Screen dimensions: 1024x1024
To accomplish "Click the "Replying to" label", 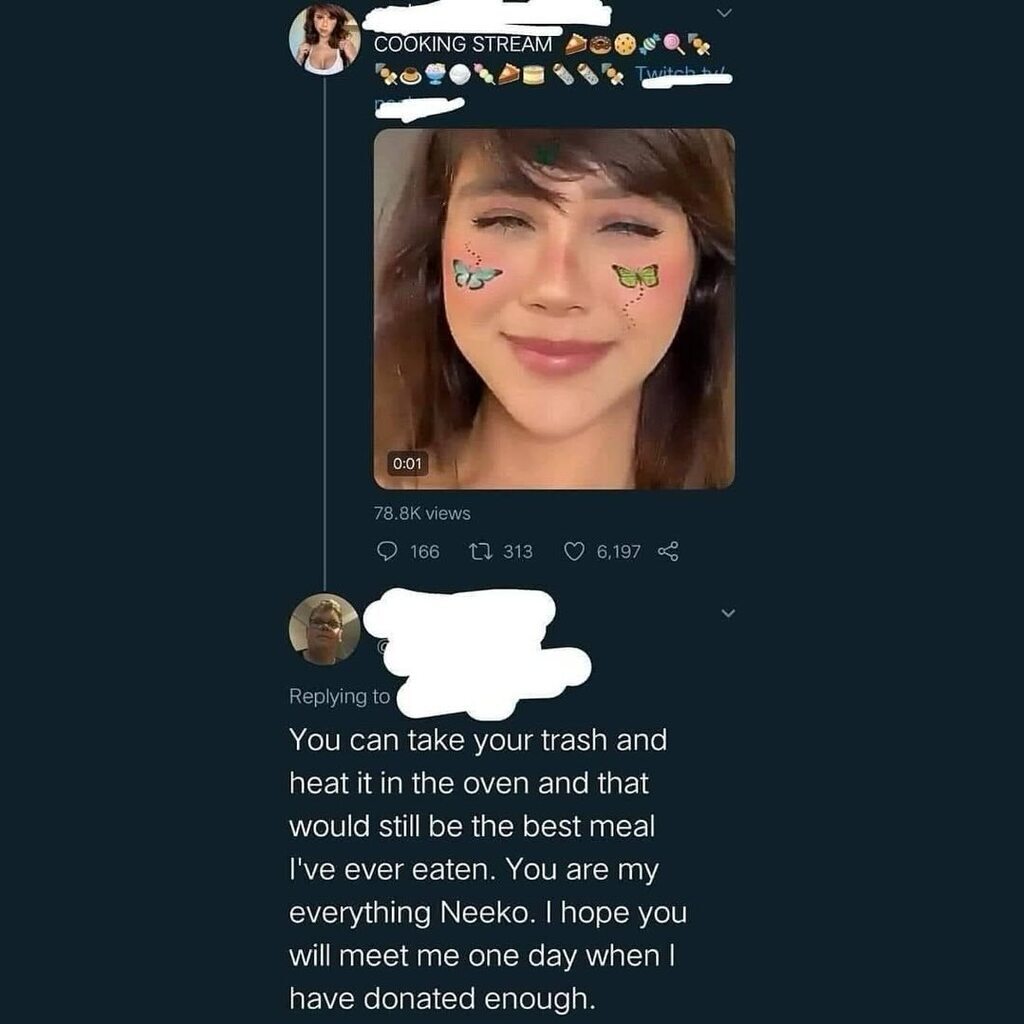I will pos(339,697).
